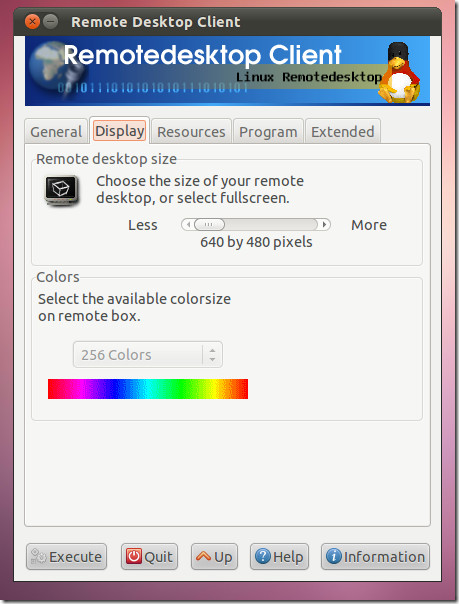This screenshot has width=459, height=604.
Task: Click the slider's left arrow to decrease size
Action: 188,224
